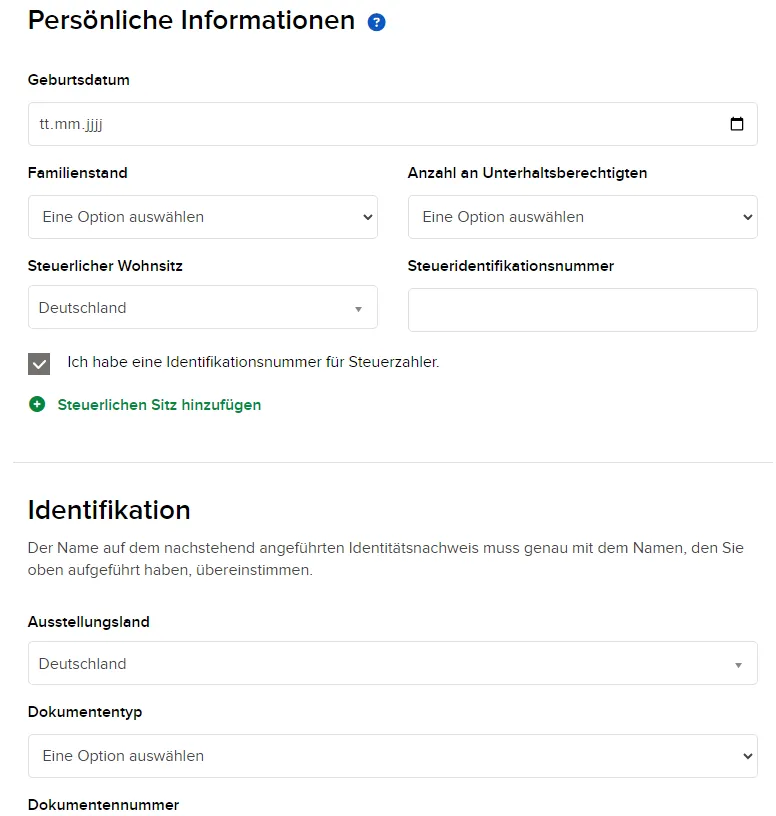Image resolution: width=776 pixels, height=816 pixels.
Task: Click the help icon next to Persönliche Informationen
Action: (377, 21)
